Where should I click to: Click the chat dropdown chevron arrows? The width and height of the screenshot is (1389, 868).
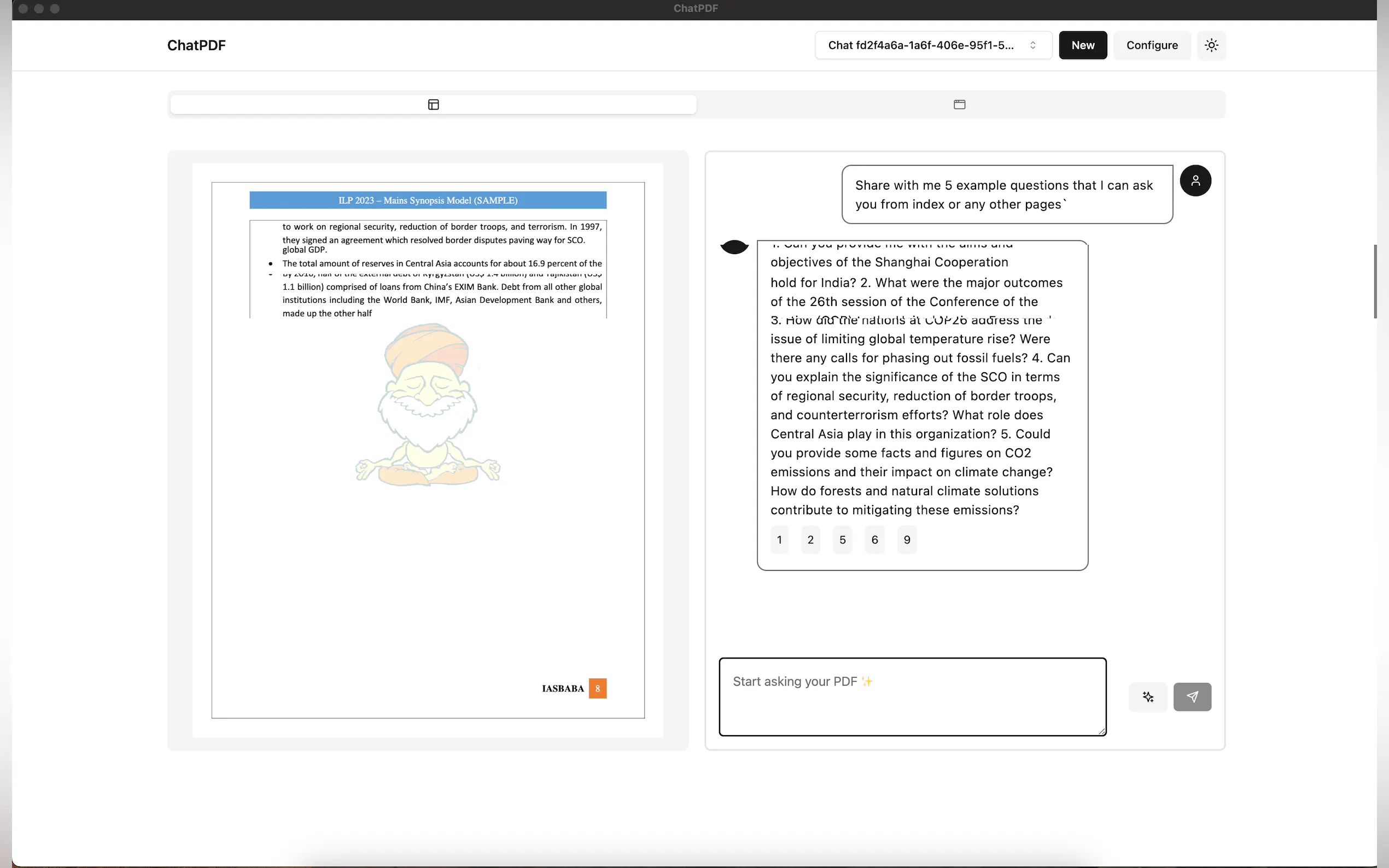pos(1032,45)
